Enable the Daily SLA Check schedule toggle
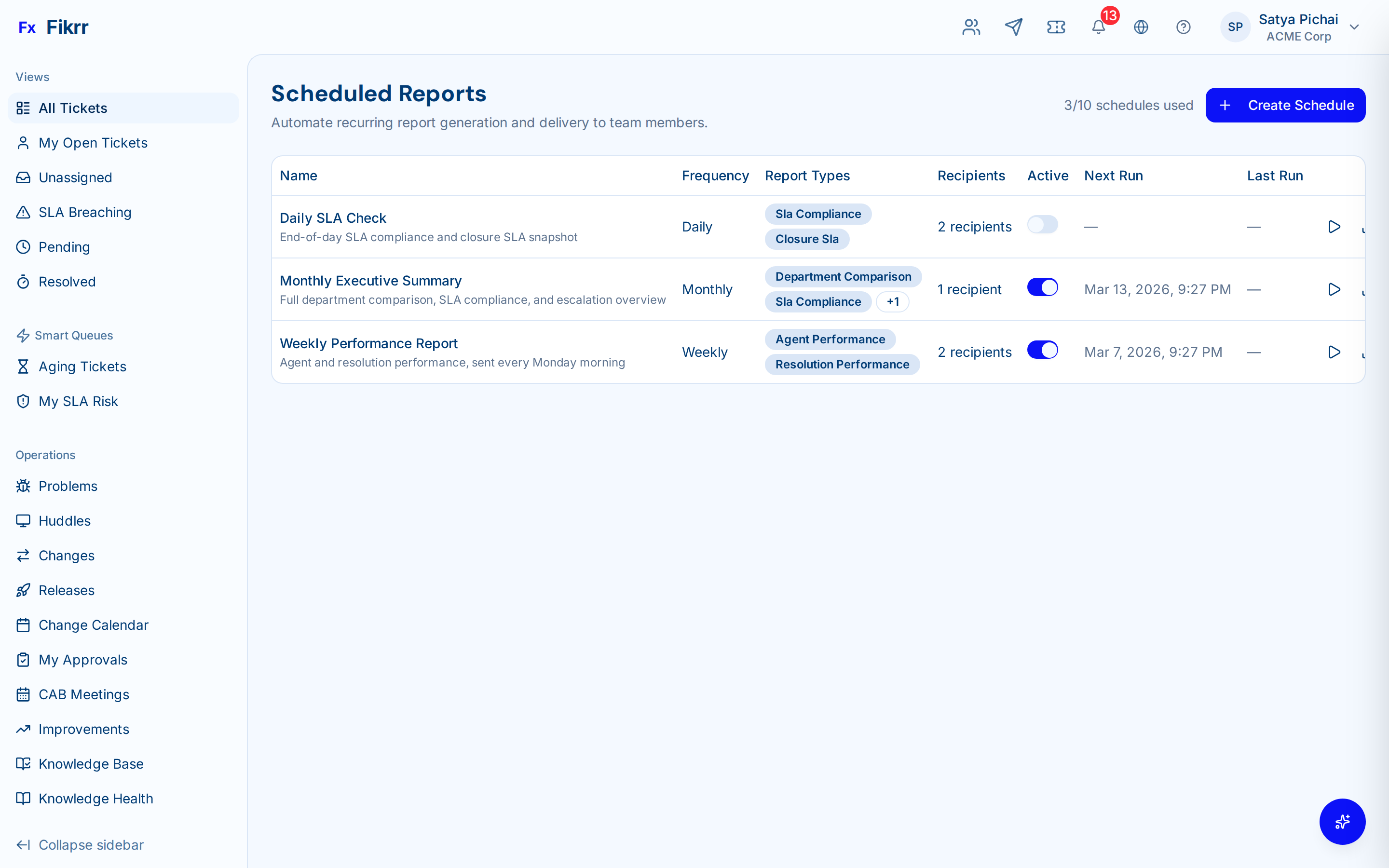 (x=1042, y=224)
